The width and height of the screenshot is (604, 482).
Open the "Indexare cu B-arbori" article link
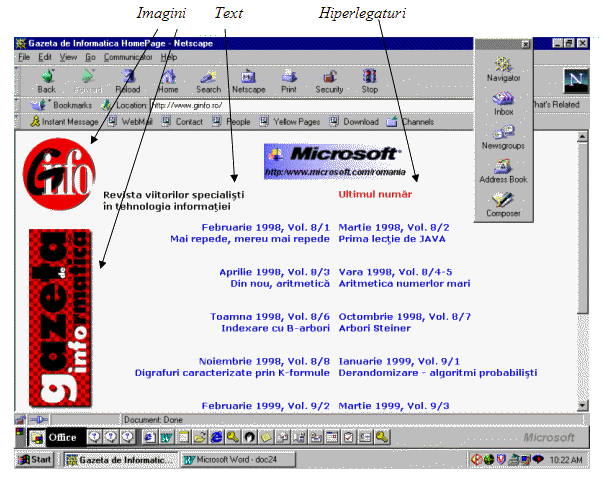coord(277,328)
